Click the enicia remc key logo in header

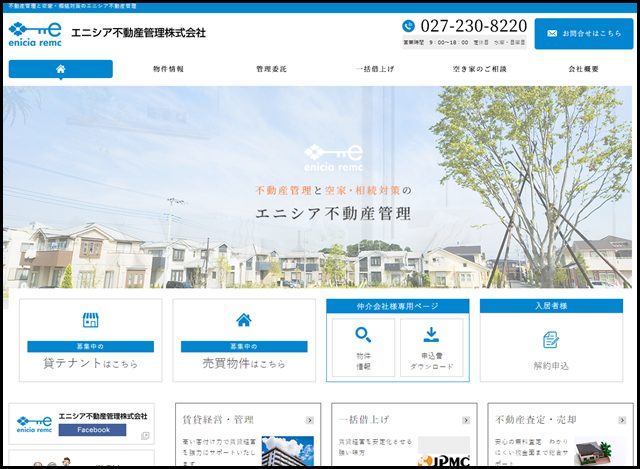35,34
